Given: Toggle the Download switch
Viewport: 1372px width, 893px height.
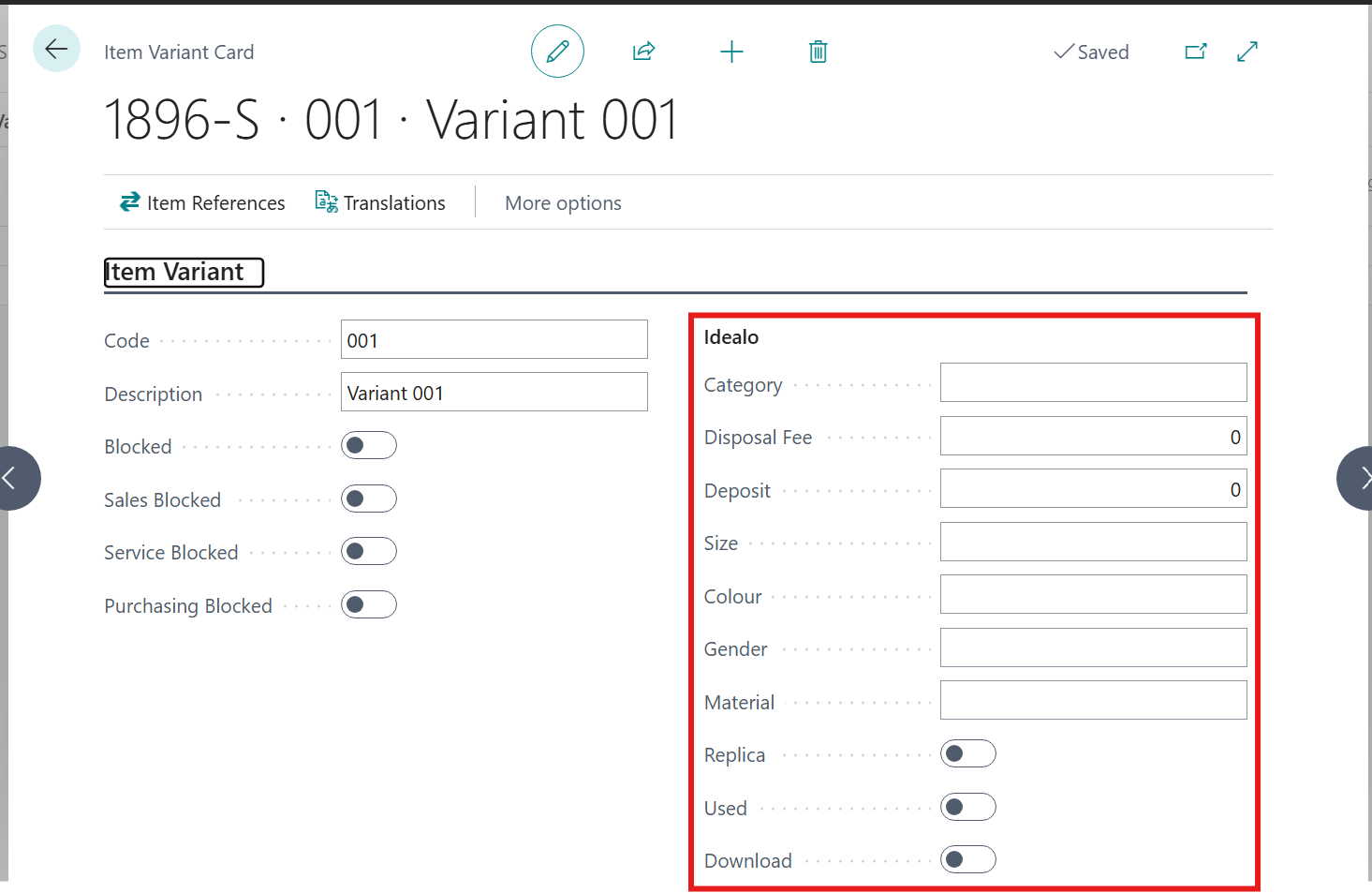Looking at the screenshot, I should pos(967,859).
